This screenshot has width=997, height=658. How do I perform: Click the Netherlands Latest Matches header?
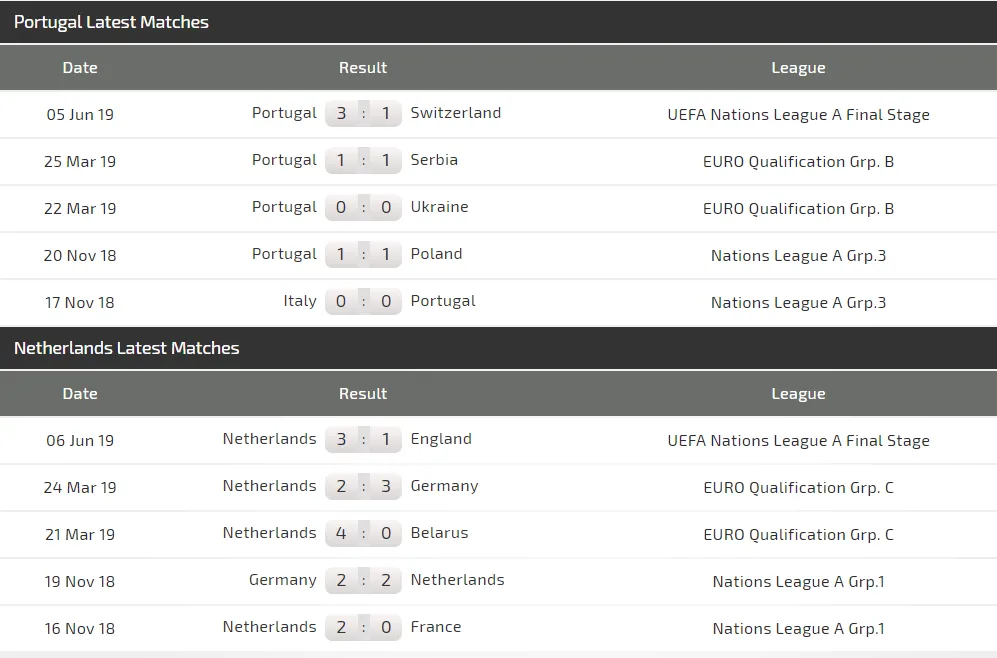pos(126,348)
